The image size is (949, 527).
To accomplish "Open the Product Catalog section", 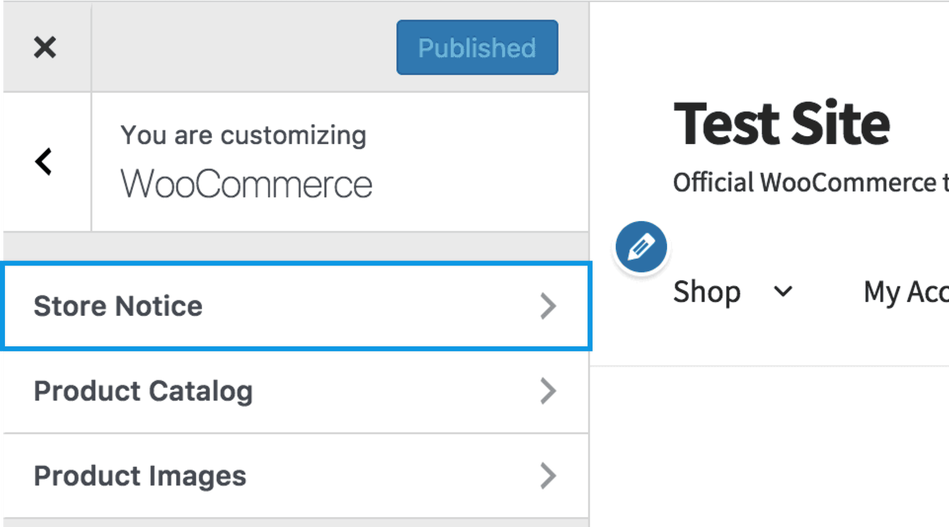I will pos(295,391).
